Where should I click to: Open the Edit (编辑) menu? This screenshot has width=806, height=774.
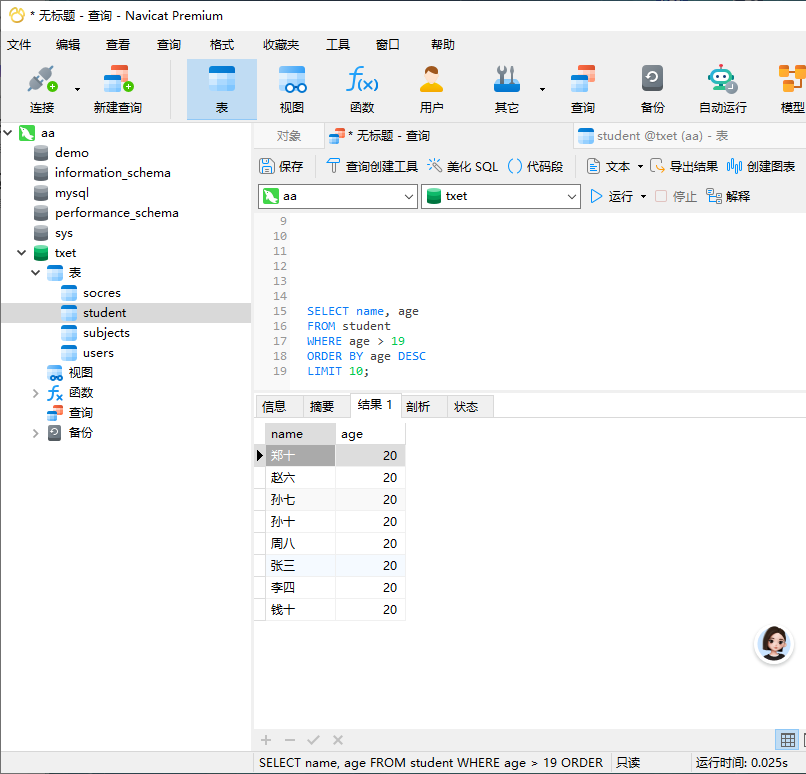click(x=68, y=45)
